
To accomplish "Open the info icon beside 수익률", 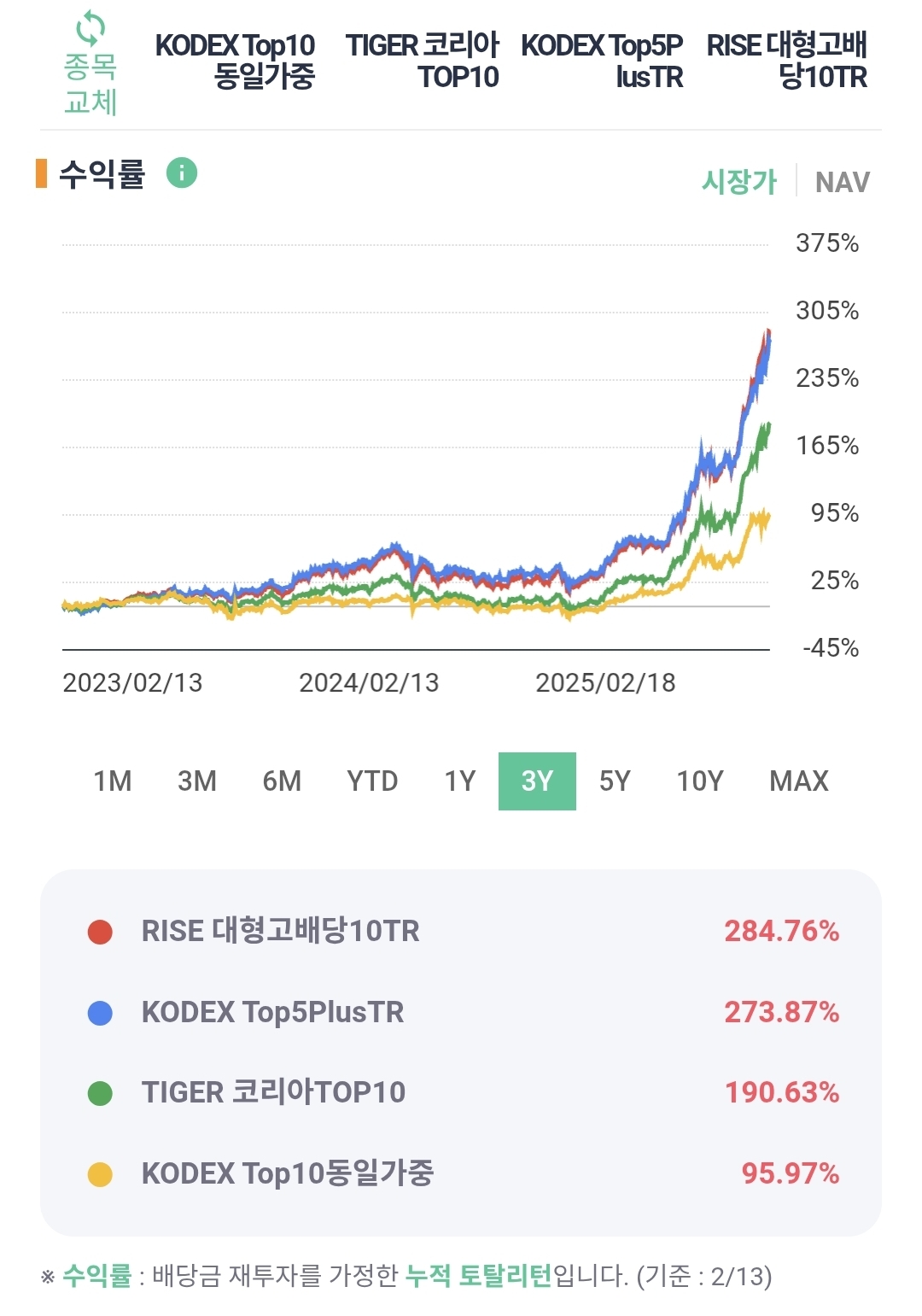I will (181, 173).
